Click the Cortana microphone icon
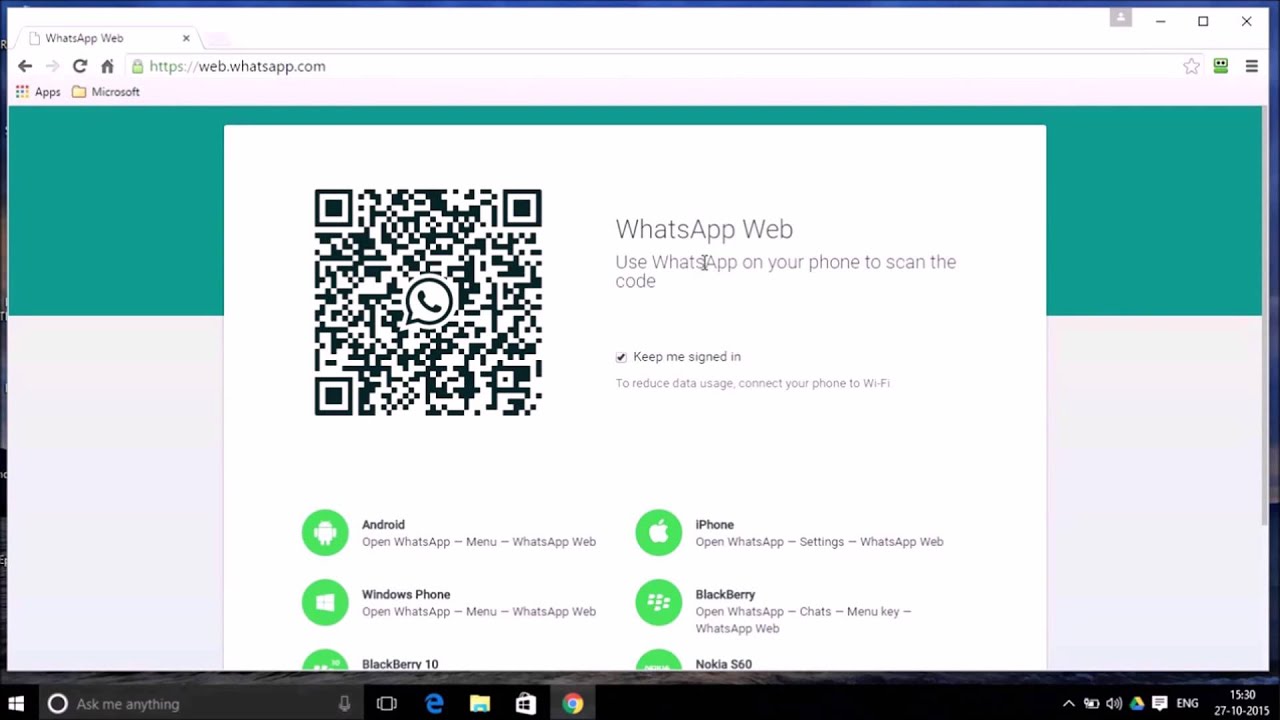This screenshot has height=720, width=1280. 344,704
